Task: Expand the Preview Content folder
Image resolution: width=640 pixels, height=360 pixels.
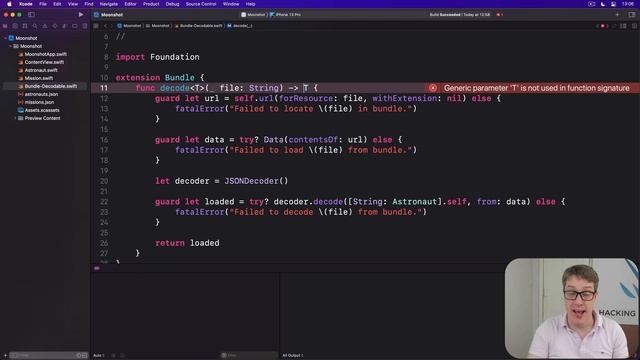Action: tap(15, 118)
